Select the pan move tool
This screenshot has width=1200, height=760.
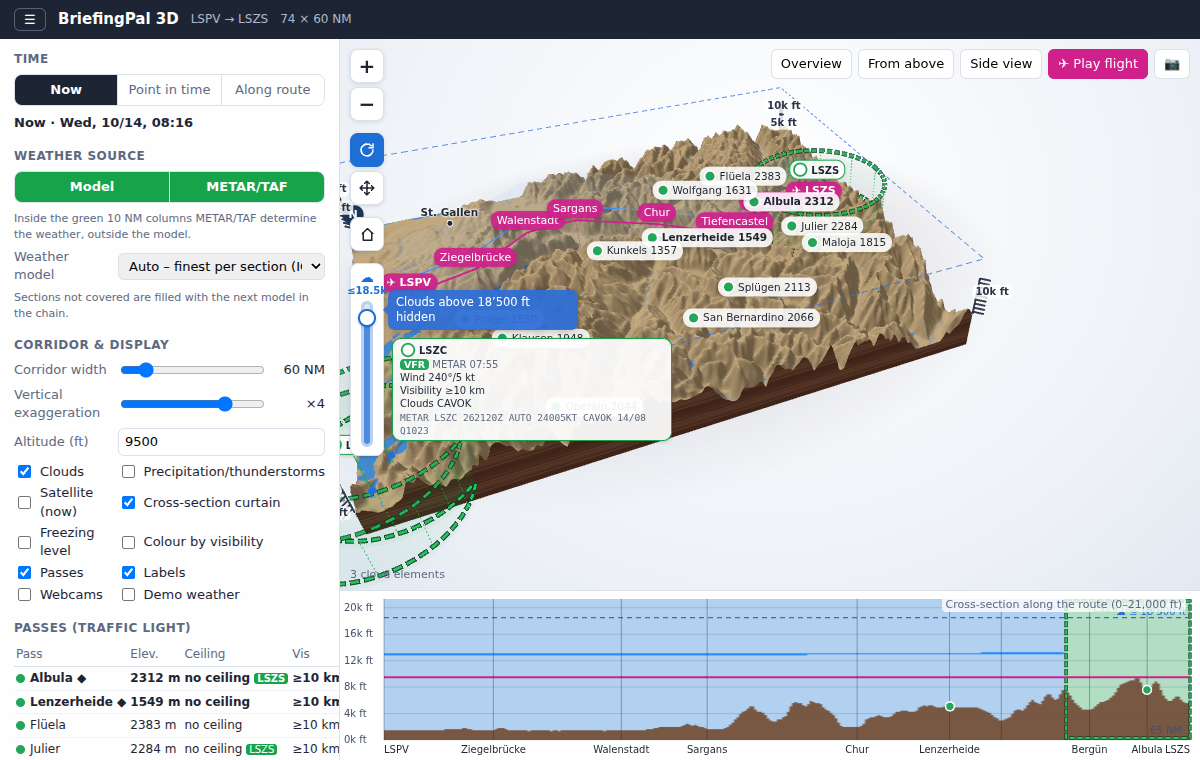click(x=367, y=187)
